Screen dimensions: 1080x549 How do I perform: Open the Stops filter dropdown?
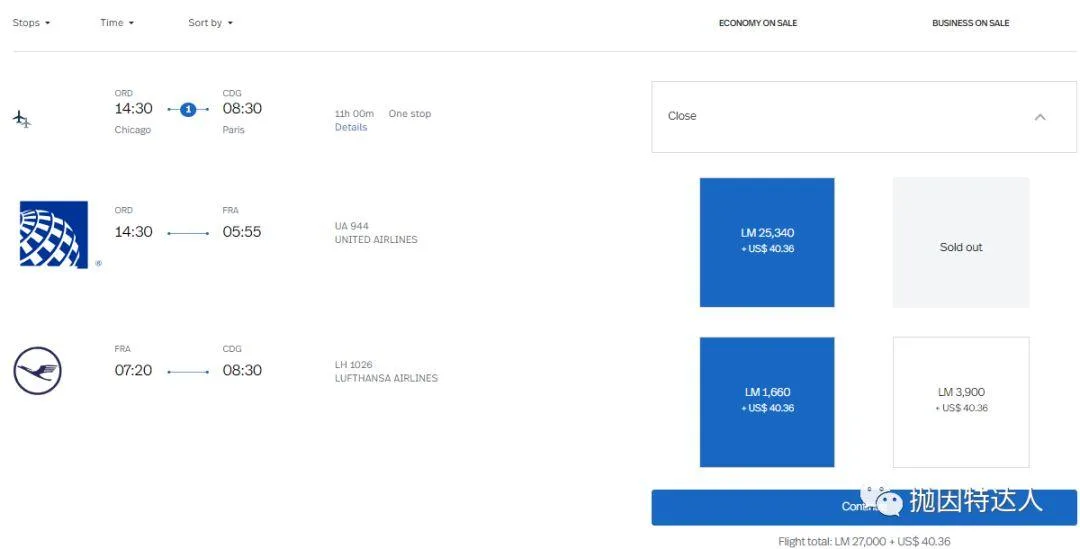[x=31, y=23]
